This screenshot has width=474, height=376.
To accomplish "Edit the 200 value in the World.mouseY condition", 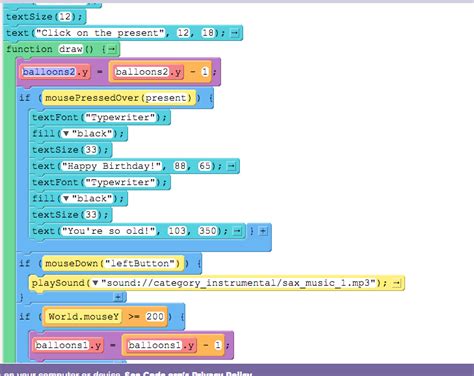I will 155,317.
